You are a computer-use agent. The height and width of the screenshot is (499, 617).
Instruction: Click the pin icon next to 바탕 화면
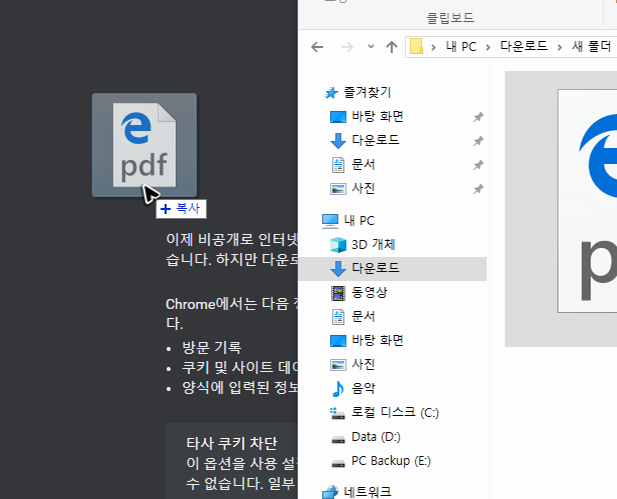[x=478, y=117]
